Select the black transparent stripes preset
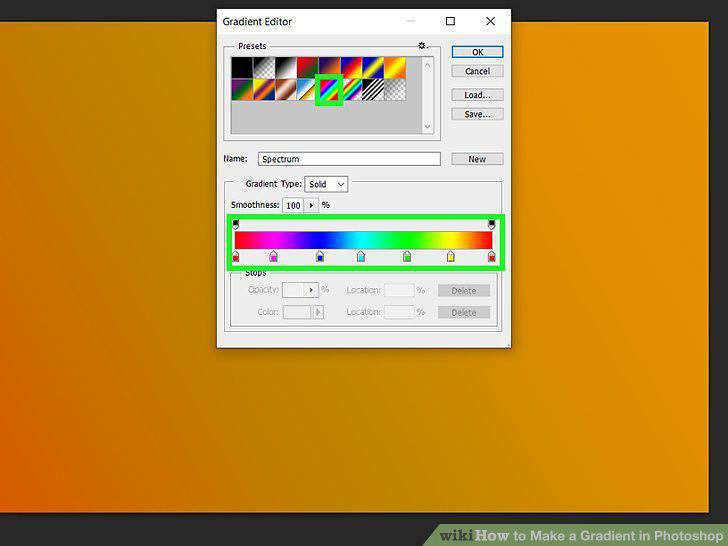728x546 pixels. (x=373, y=90)
